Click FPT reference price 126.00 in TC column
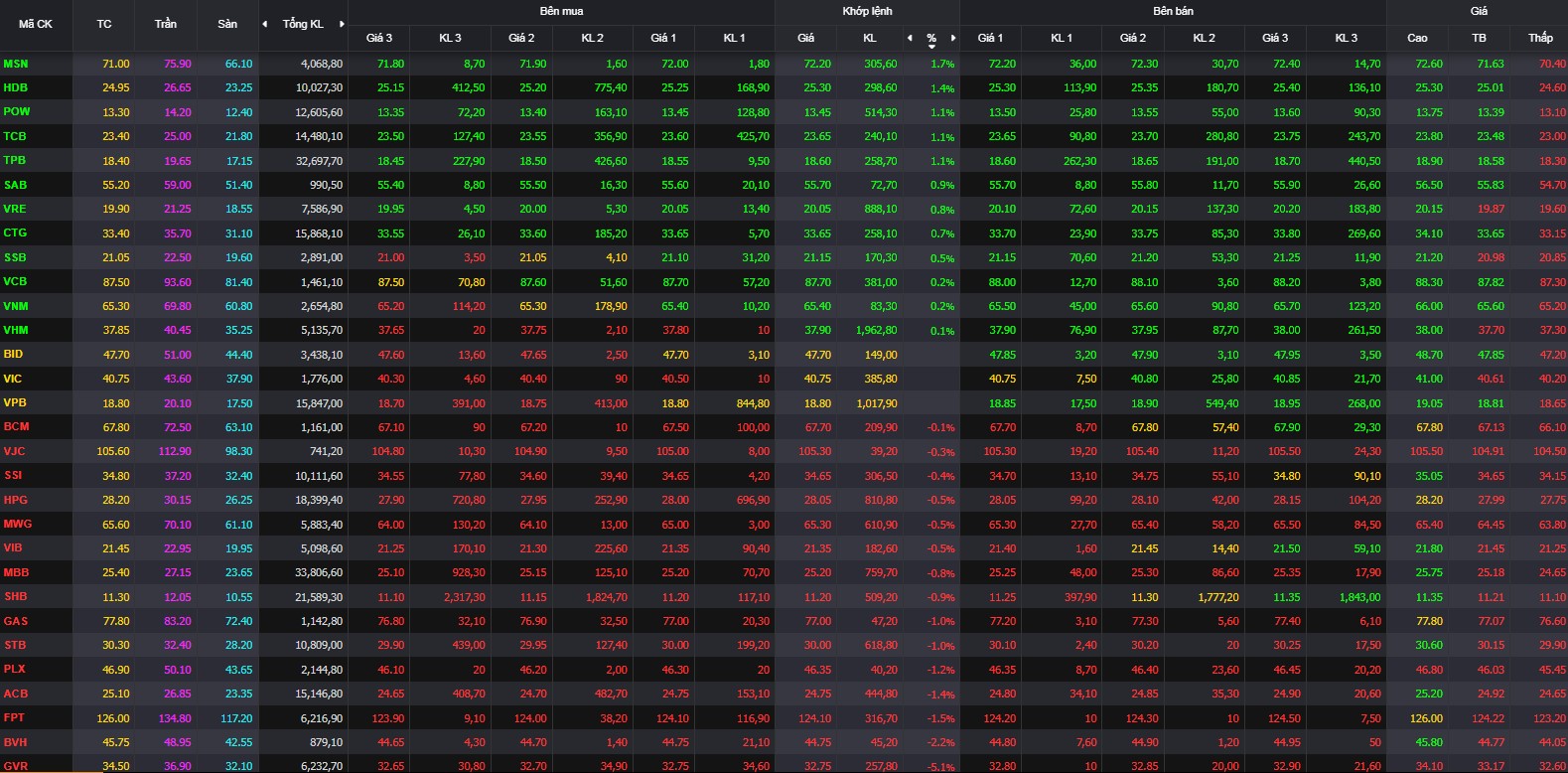The height and width of the screenshot is (773, 1568). (112, 718)
